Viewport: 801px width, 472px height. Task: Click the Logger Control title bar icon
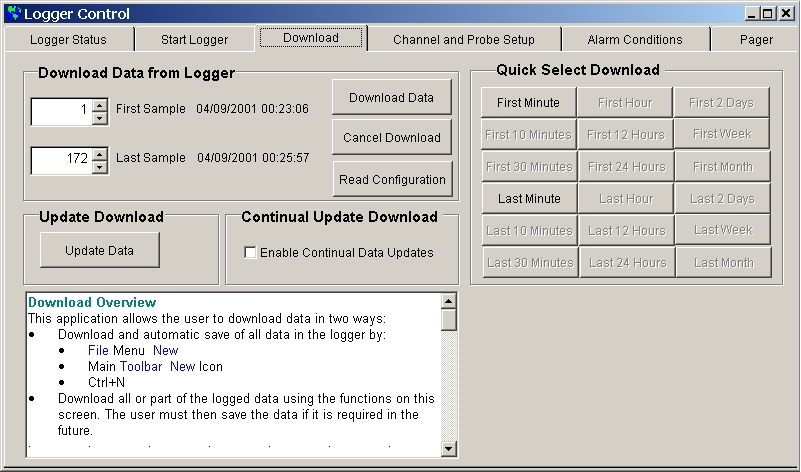(14, 13)
